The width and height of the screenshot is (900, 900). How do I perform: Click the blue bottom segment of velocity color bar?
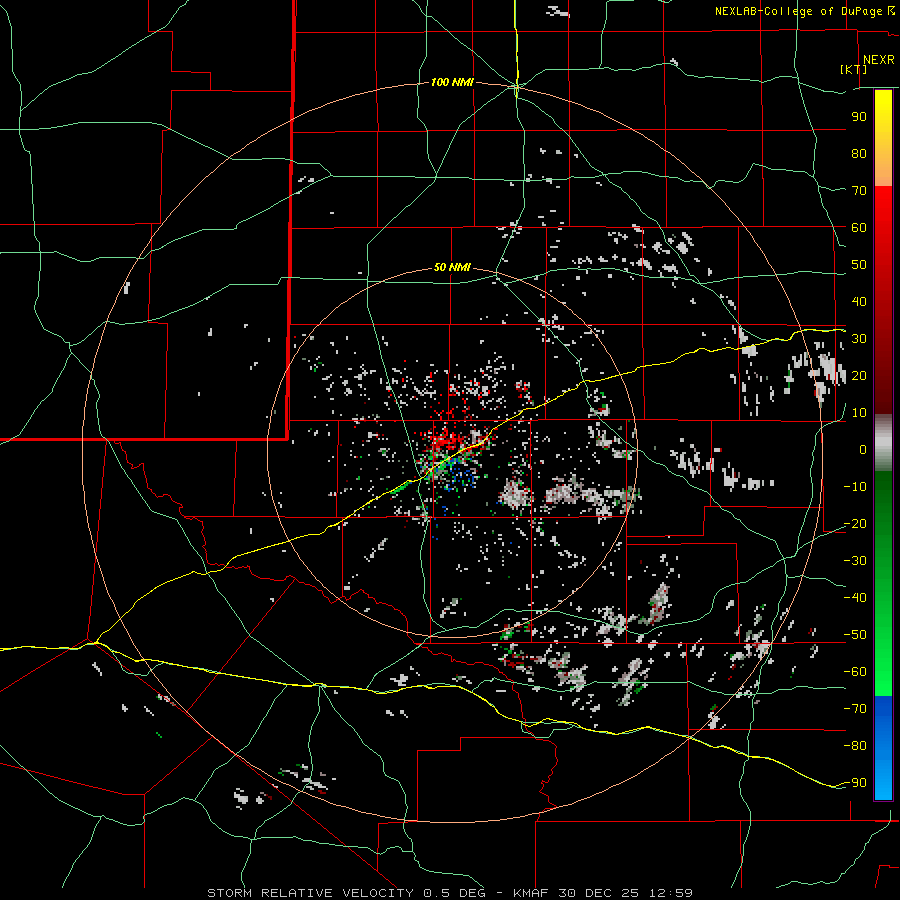coord(883,747)
